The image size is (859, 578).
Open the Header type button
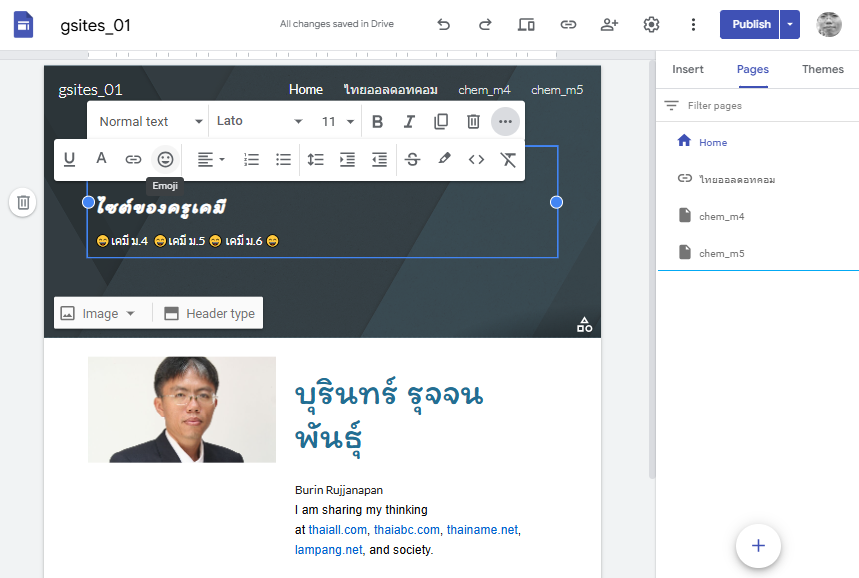(x=209, y=313)
